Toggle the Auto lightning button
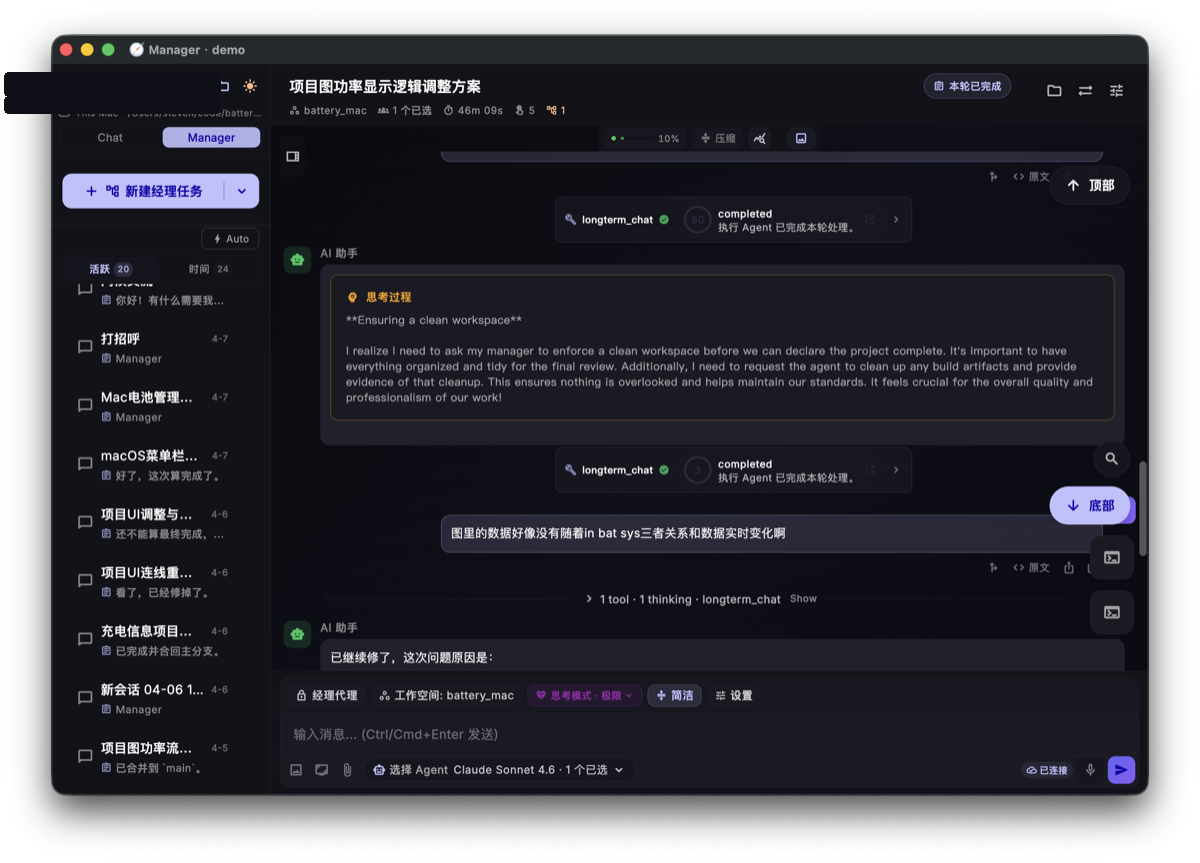Viewport: 1200px width, 863px height. (x=230, y=239)
